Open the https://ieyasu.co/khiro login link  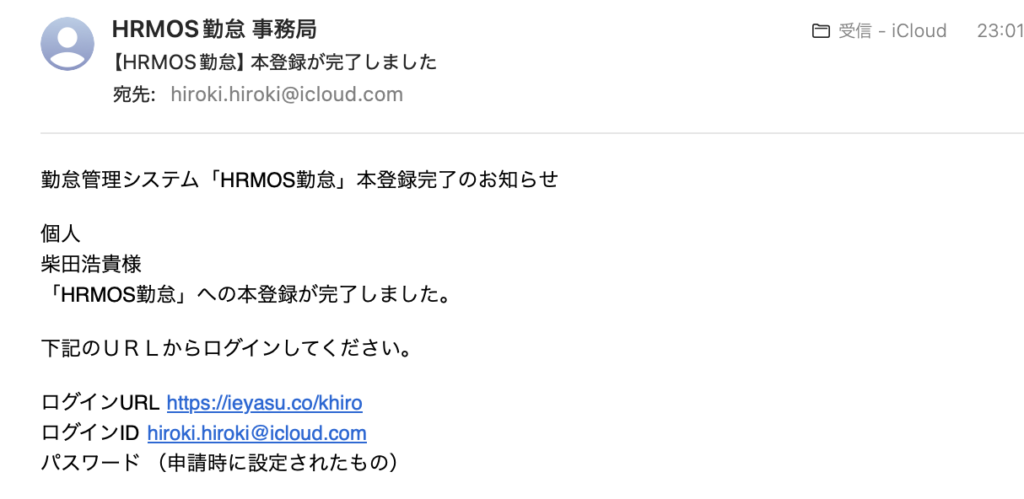tap(264, 403)
